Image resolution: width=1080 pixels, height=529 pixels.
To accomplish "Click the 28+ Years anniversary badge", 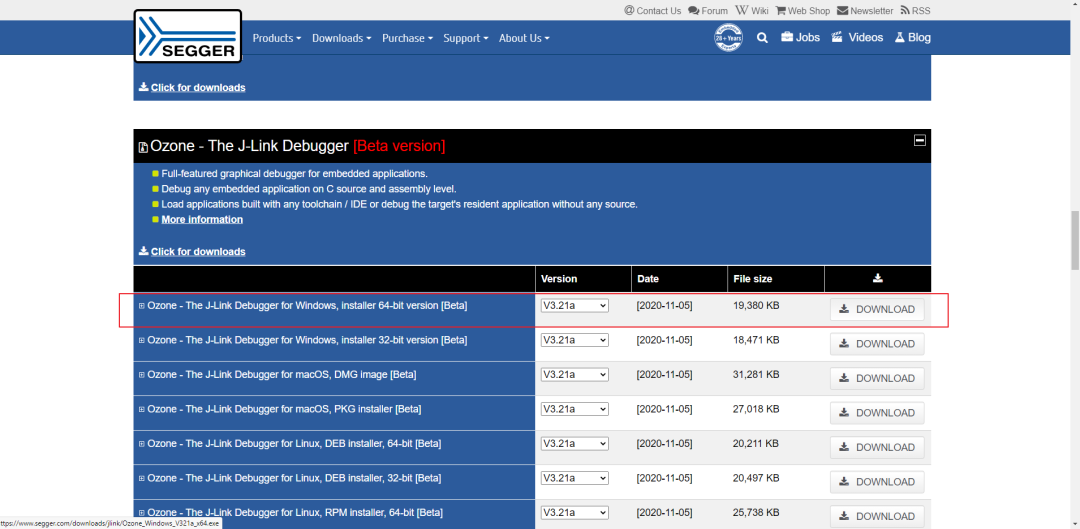I will click(x=728, y=37).
